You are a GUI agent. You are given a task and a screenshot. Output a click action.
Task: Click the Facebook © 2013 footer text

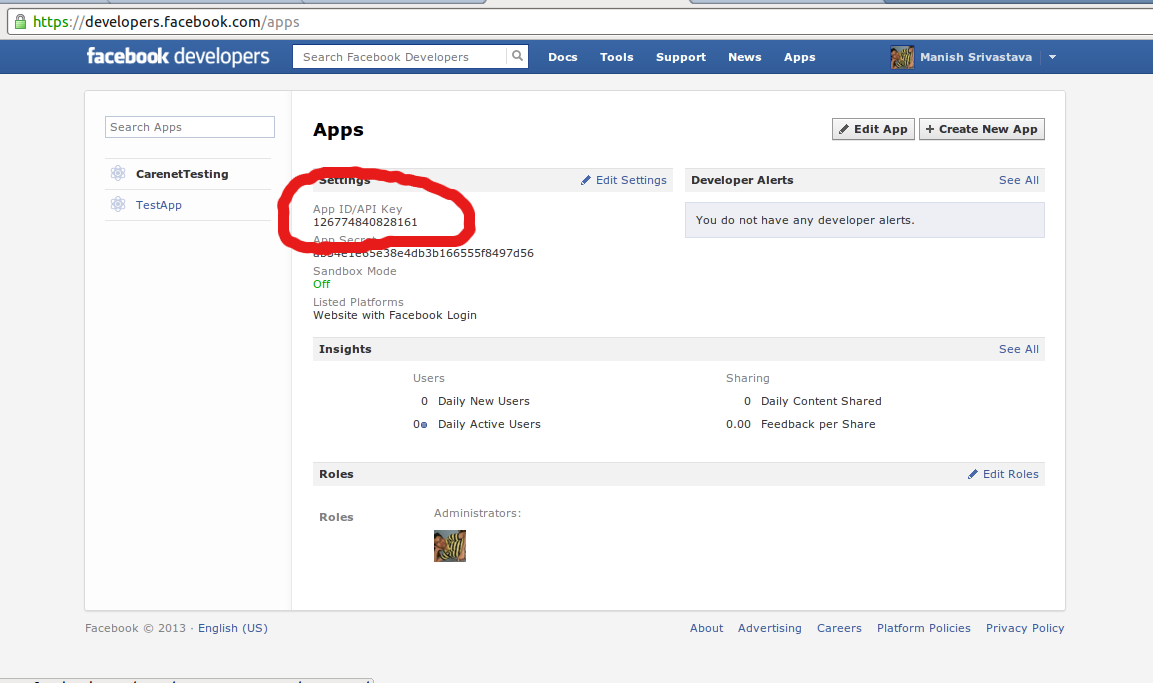135,628
